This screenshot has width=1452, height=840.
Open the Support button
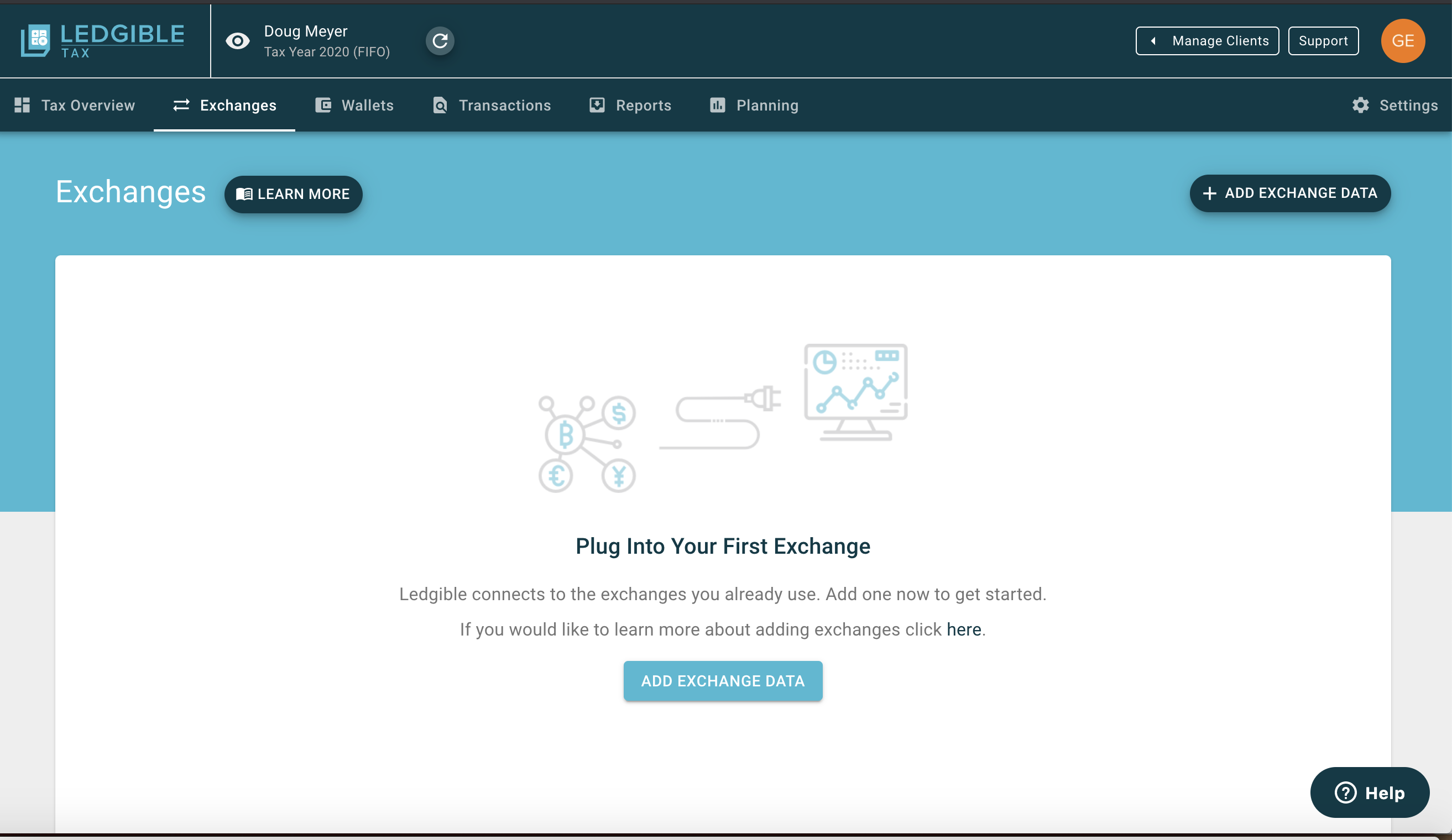[1323, 41]
